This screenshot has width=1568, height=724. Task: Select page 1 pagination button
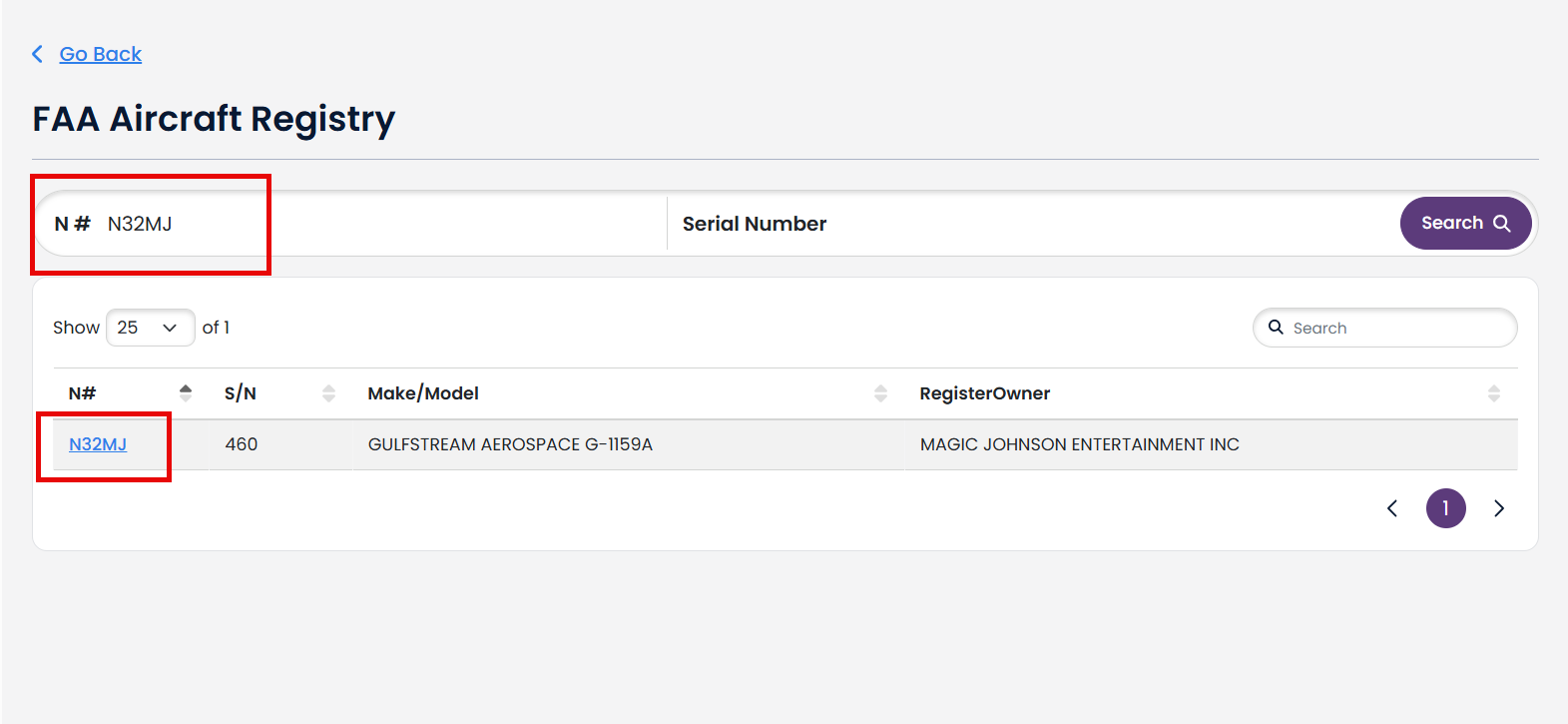click(x=1445, y=508)
